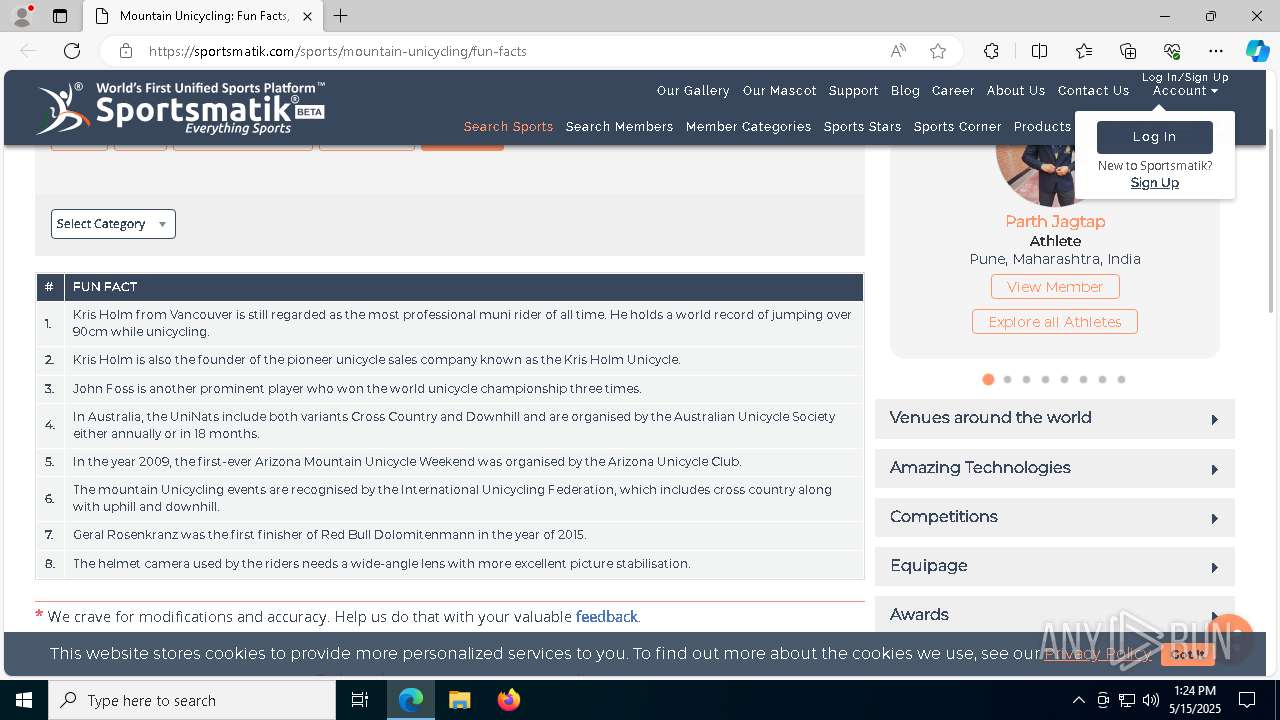Image resolution: width=1280 pixels, height=720 pixels.
Task: Open tab actions menu icon
Action: pyautogui.click(x=60, y=16)
